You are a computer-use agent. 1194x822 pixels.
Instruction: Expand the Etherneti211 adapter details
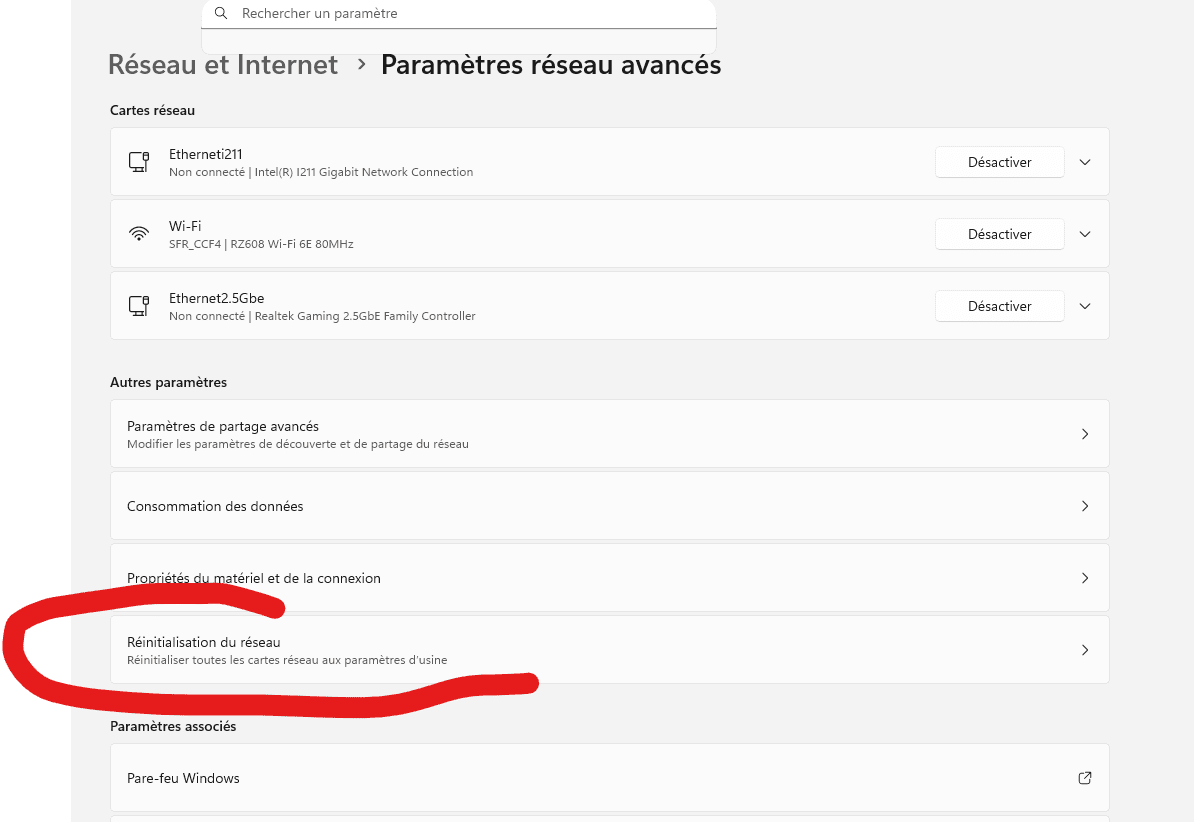pos(1085,162)
